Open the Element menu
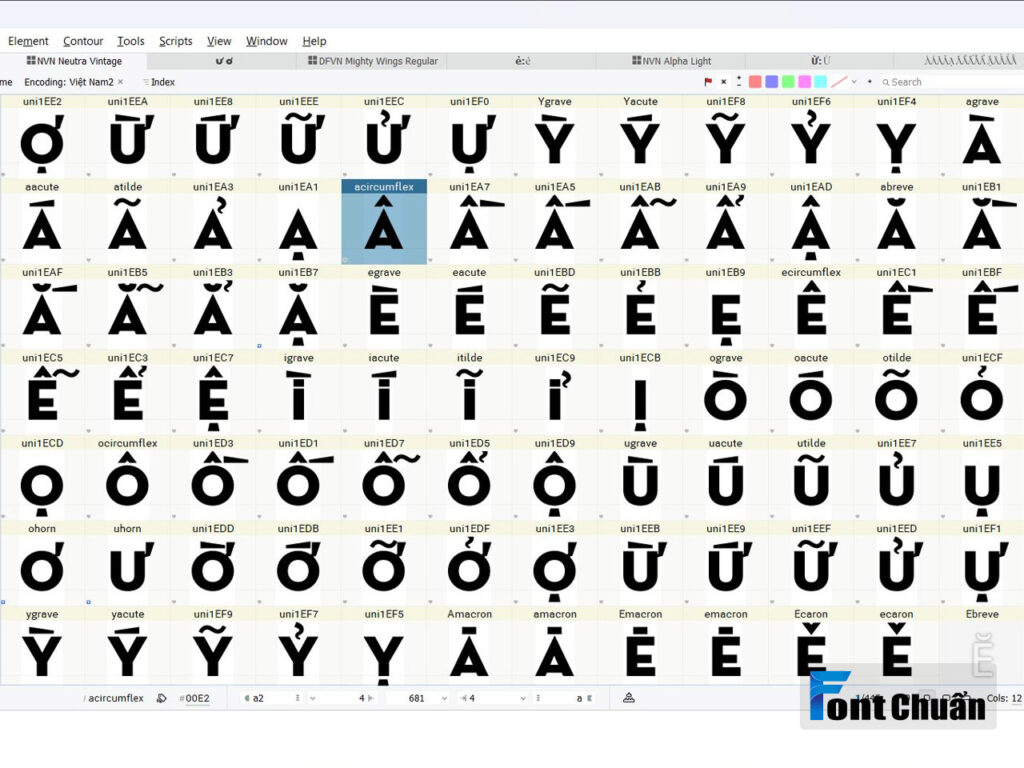Viewport: 1024px width, 768px height. pos(28,41)
